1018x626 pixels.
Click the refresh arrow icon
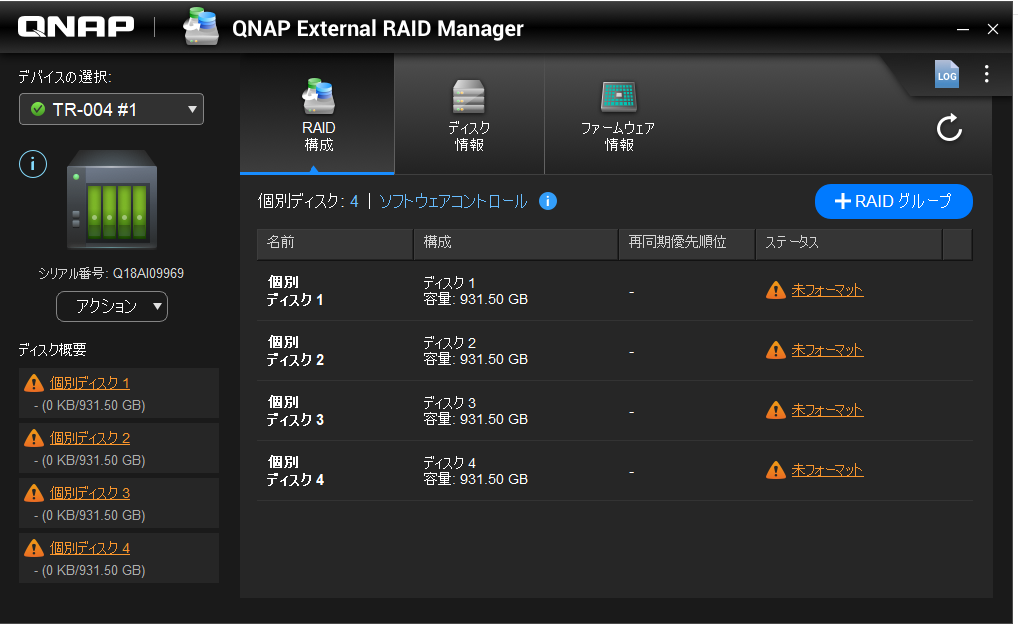click(x=948, y=128)
